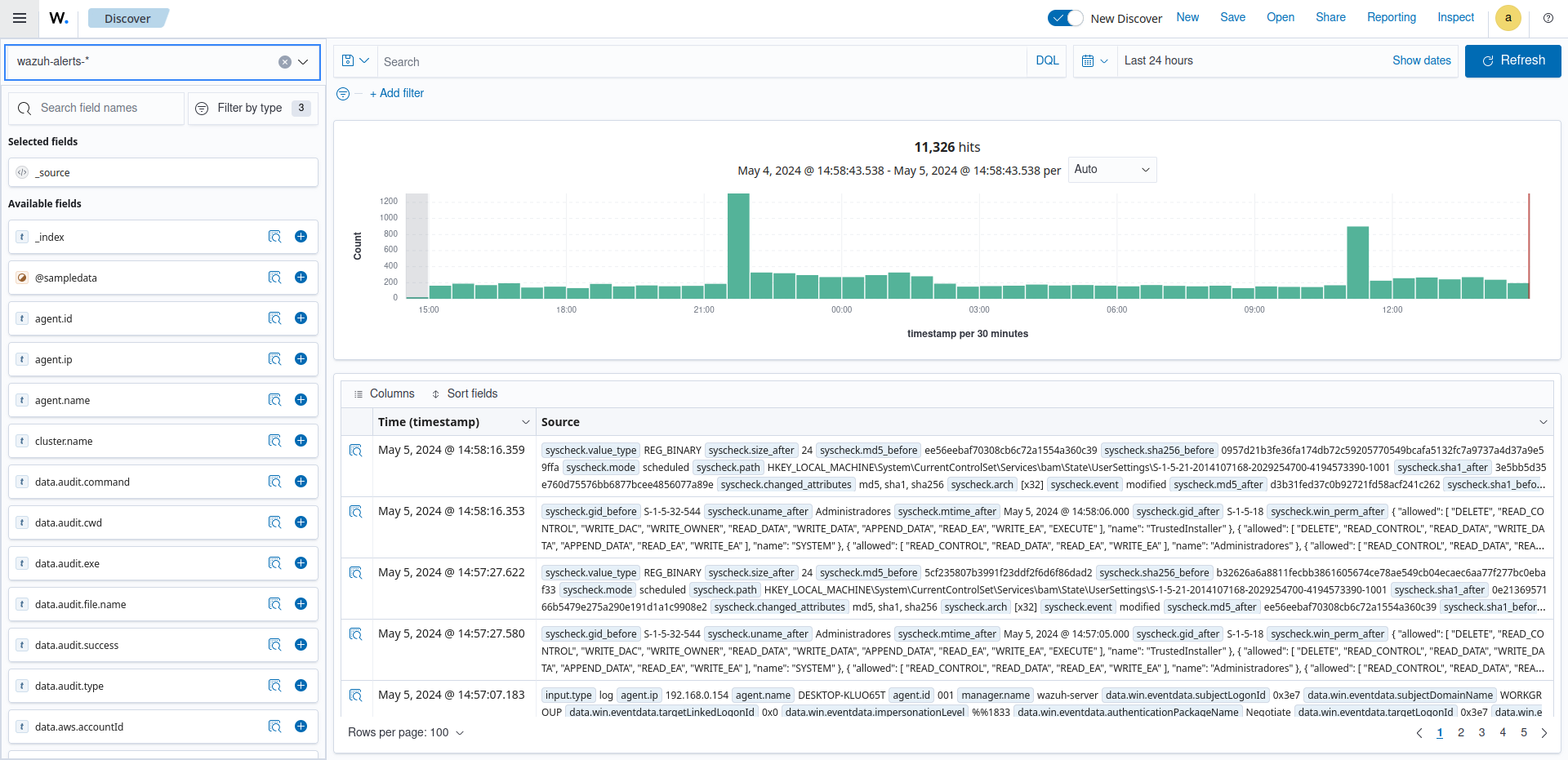Open the help menu icon

pos(1548,18)
